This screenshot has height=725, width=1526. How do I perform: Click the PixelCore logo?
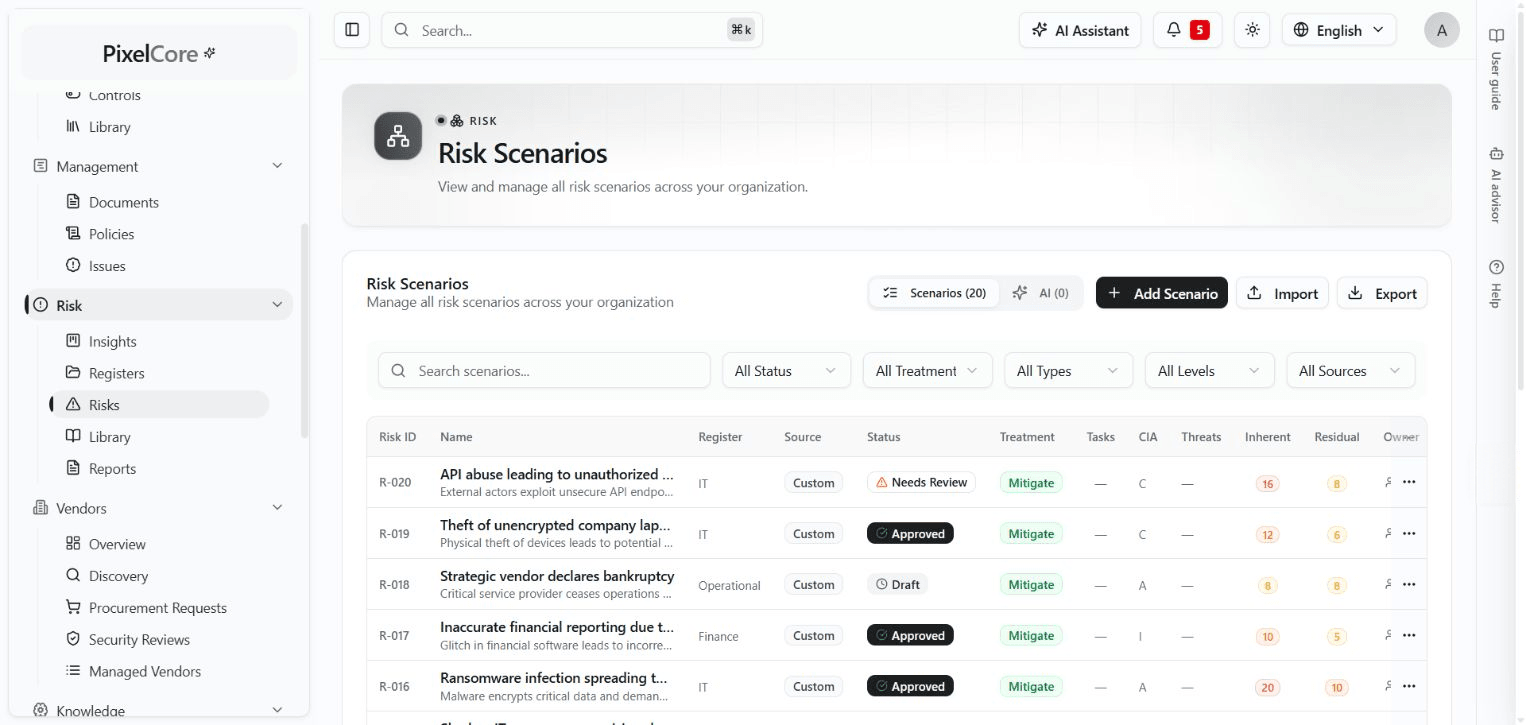tap(159, 54)
